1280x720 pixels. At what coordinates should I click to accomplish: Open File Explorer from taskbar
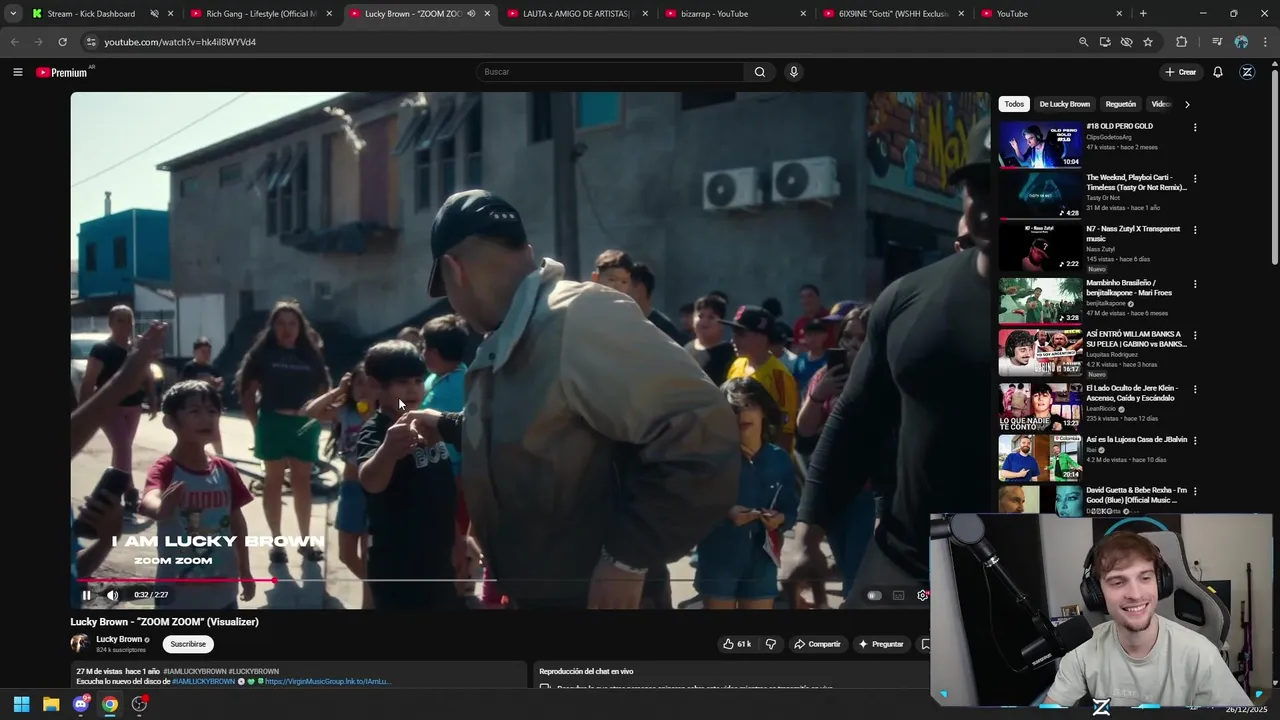pyautogui.click(x=51, y=704)
